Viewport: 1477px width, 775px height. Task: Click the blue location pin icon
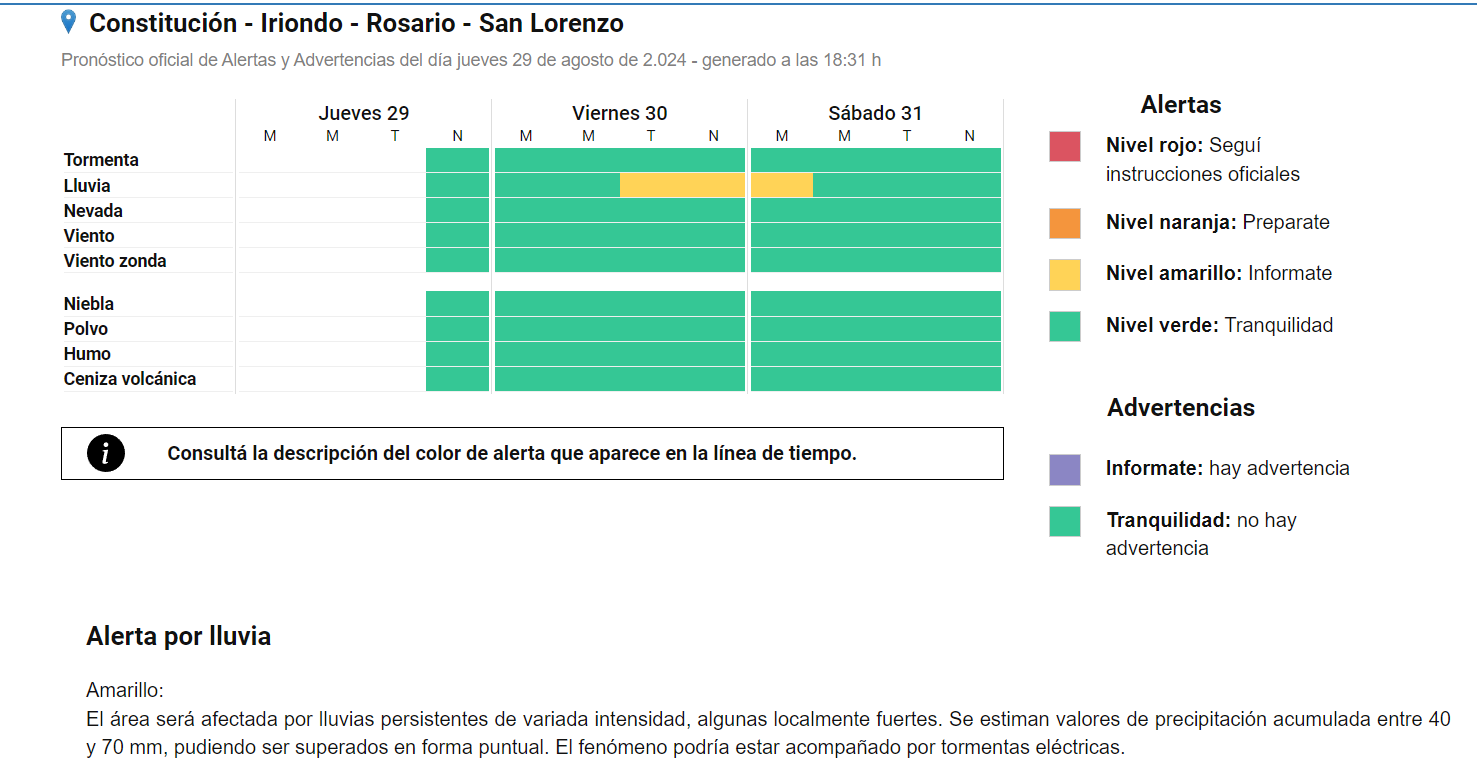pos(68,22)
